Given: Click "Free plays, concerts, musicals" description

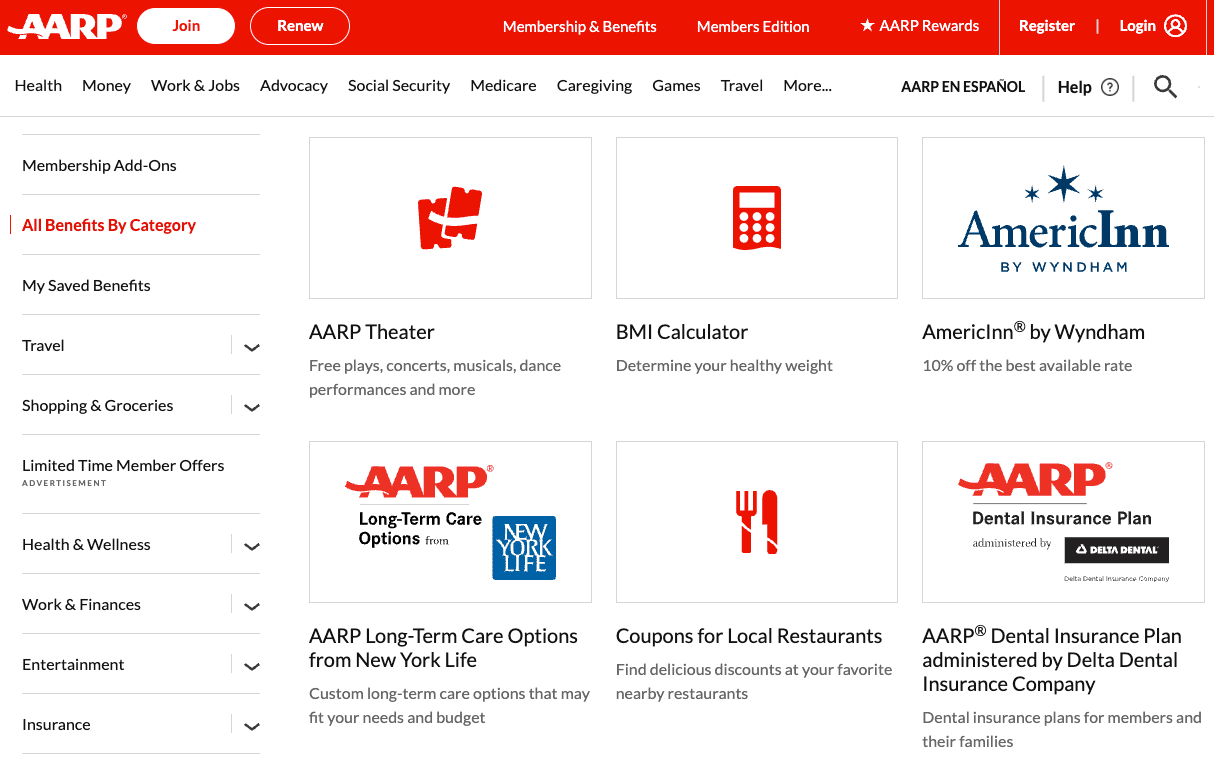Looking at the screenshot, I should click(x=435, y=378).
